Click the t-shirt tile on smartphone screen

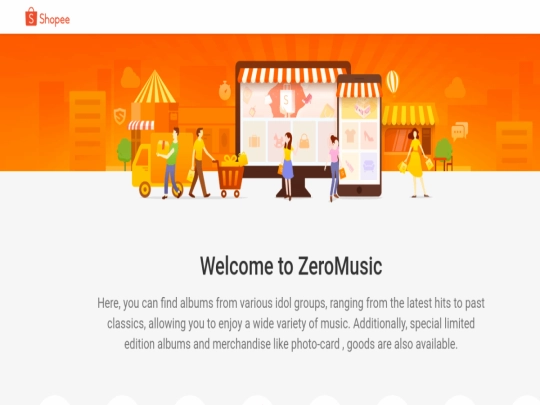pos(350,136)
